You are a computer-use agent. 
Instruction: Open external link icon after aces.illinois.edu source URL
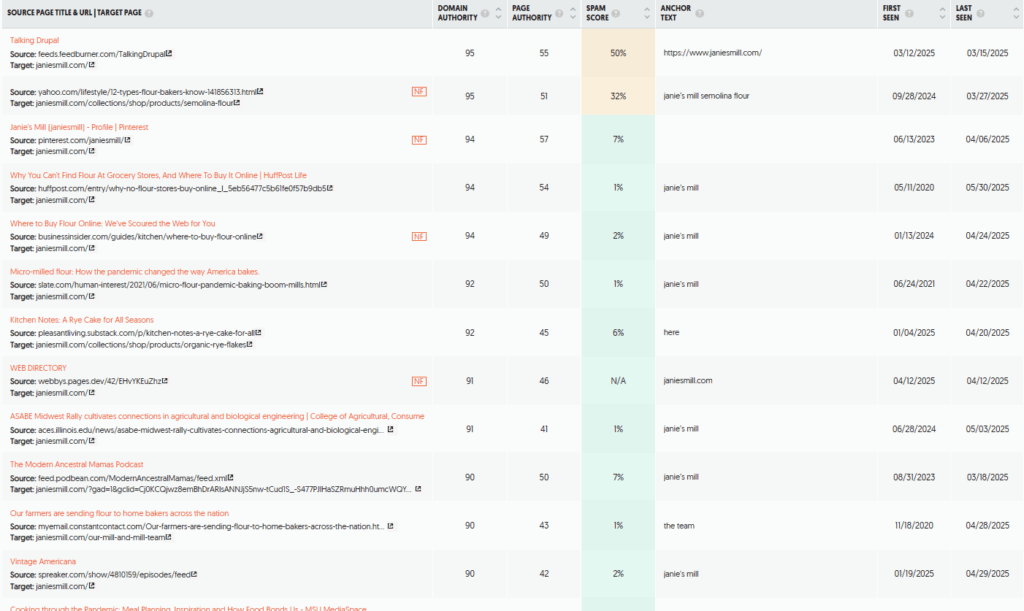coord(391,430)
